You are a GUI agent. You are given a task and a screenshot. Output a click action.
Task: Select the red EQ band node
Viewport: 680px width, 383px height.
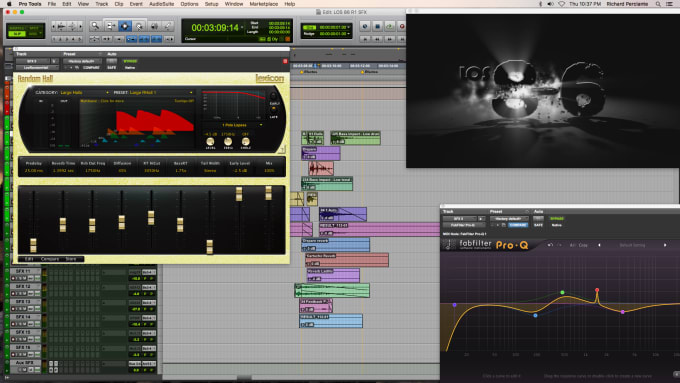pyautogui.click(x=597, y=290)
